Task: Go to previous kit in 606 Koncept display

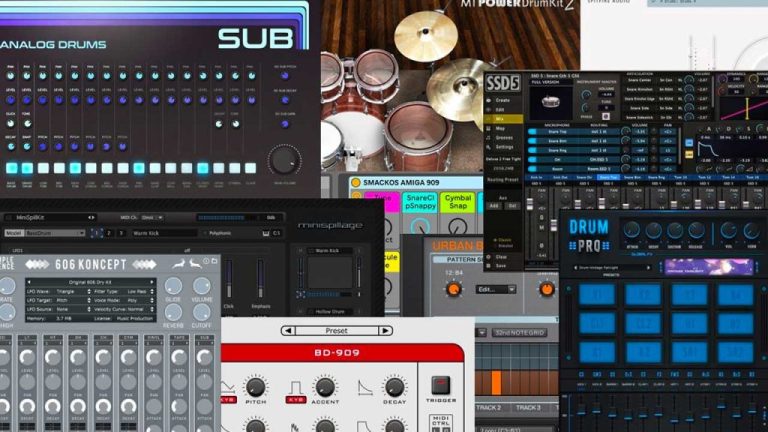Action: (29, 282)
